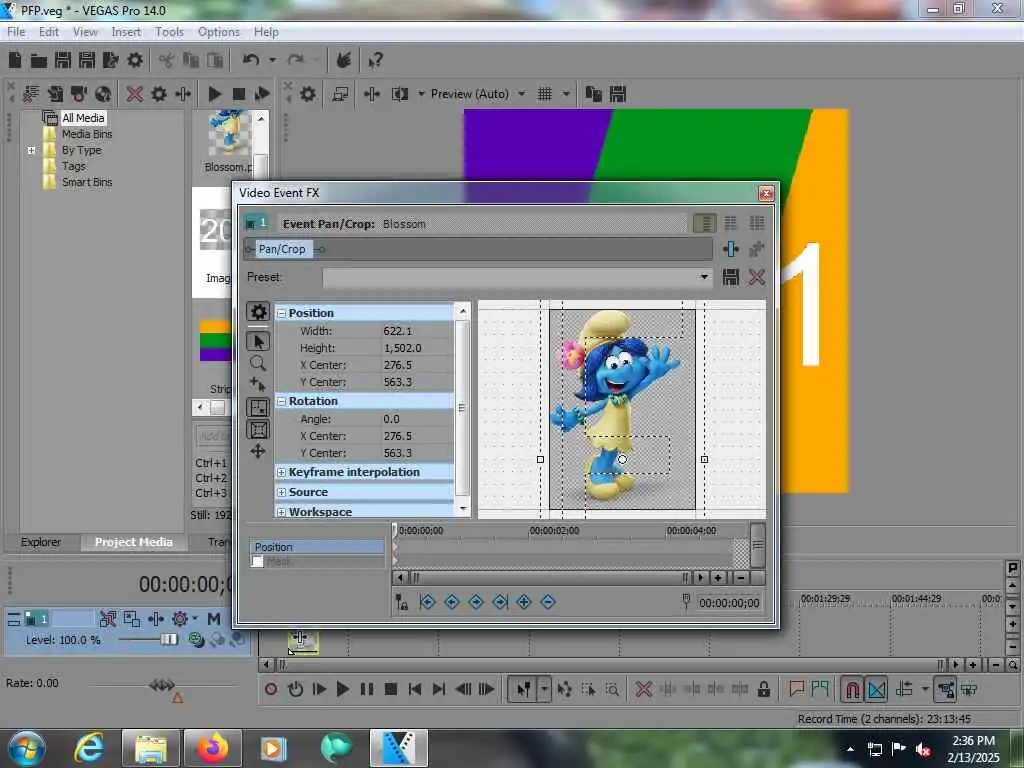
Task: Collapse the Position section
Action: pos(281,313)
